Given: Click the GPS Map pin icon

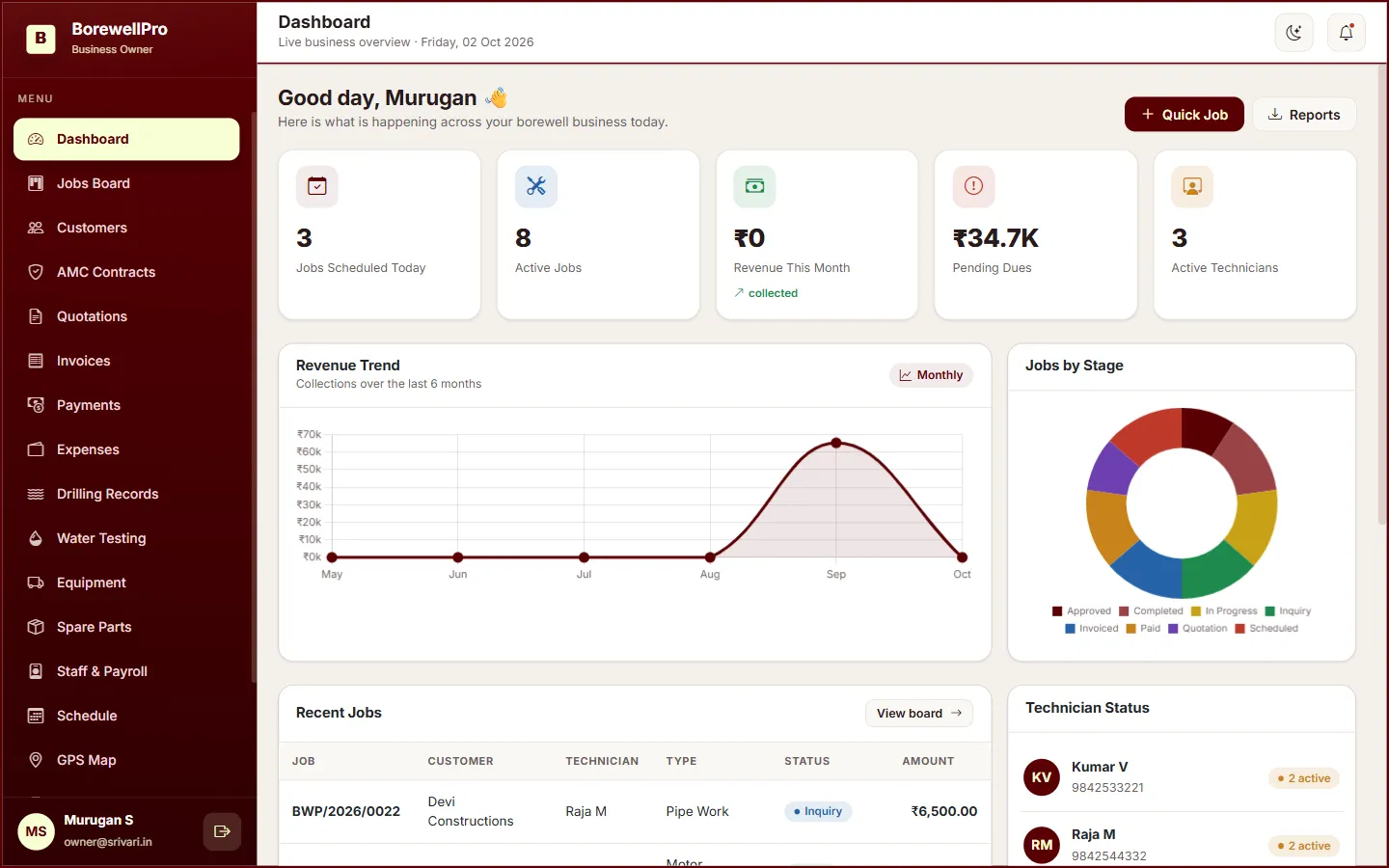Looking at the screenshot, I should point(36,760).
